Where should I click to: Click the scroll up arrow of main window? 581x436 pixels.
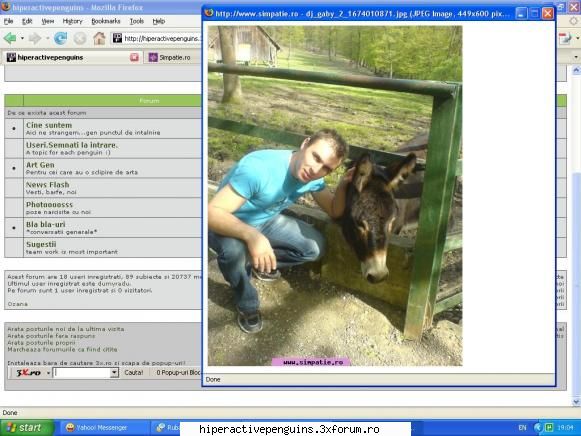tap(576, 70)
